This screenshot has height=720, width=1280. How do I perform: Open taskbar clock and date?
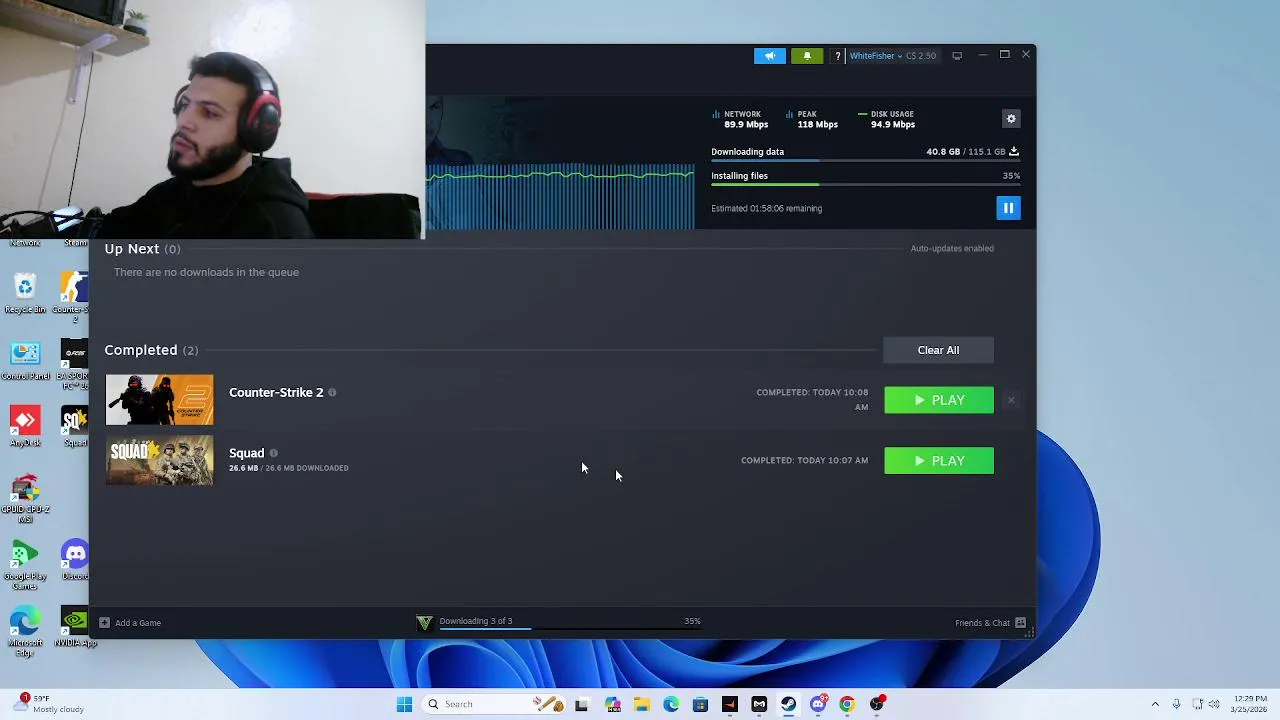[x=1250, y=704]
